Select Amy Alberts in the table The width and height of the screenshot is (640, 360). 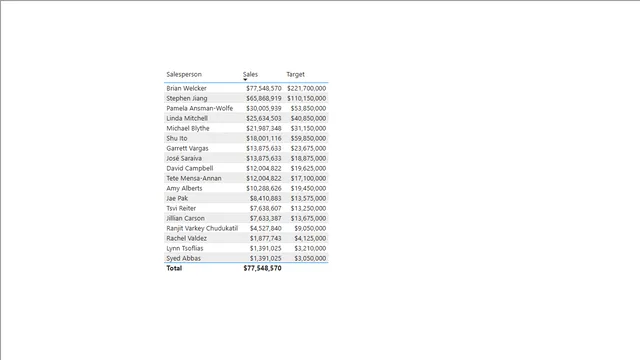click(184, 188)
